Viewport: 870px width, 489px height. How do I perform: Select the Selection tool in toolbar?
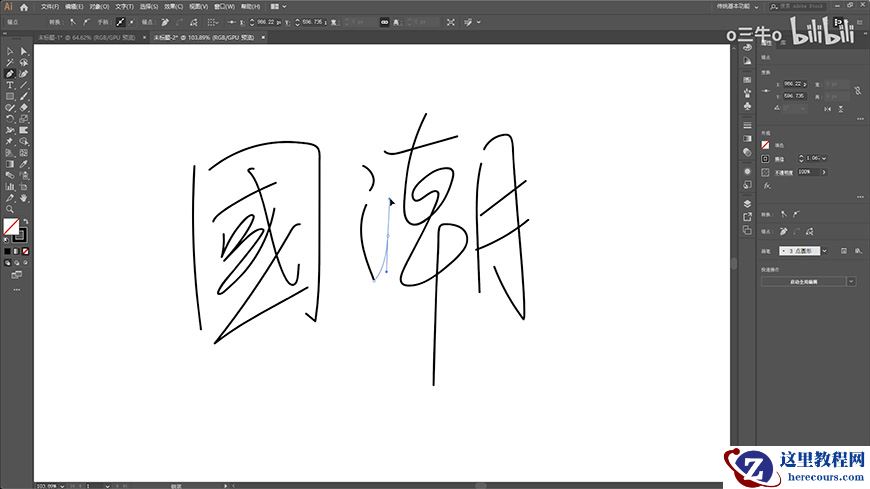10,51
